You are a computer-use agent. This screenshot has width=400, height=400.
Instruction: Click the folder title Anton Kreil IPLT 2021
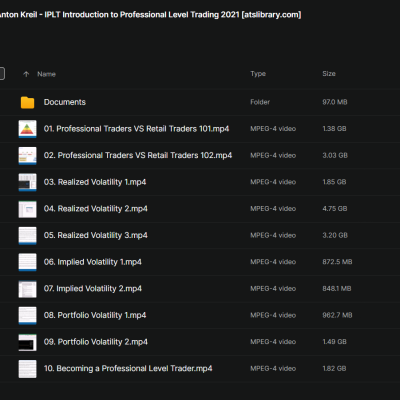150,15
